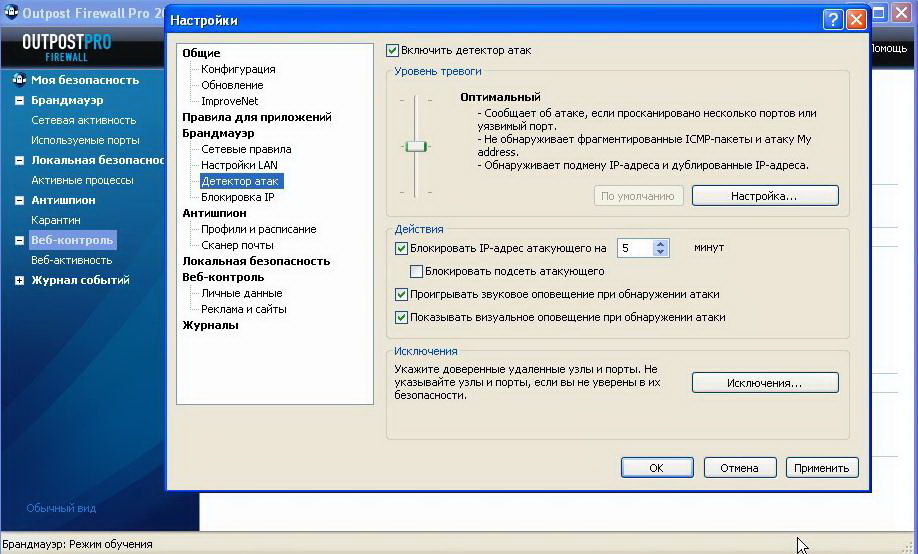Collapse the Брандмауэр section in sidebar
918x554 pixels.
pos(19,100)
